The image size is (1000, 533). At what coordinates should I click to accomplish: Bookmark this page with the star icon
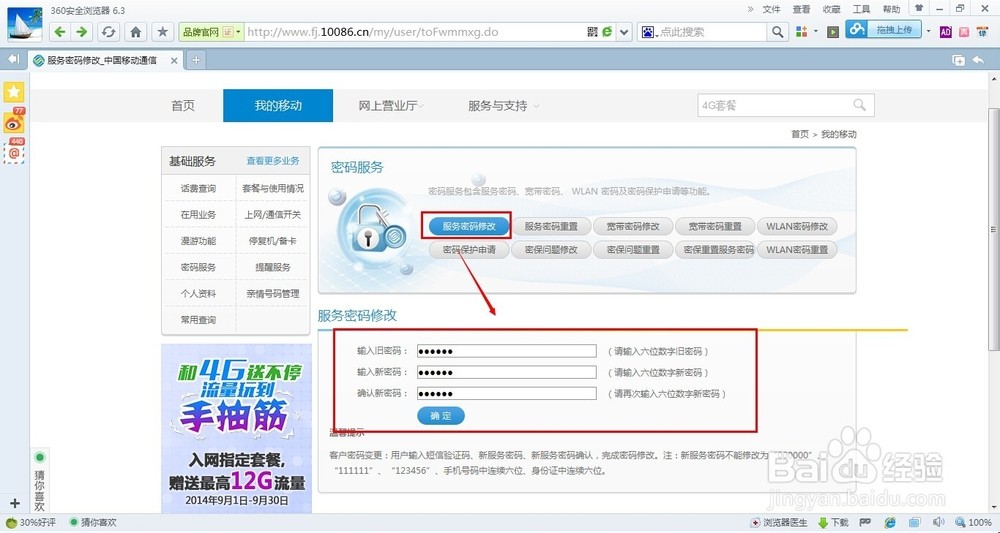pyautogui.click(x=163, y=31)
